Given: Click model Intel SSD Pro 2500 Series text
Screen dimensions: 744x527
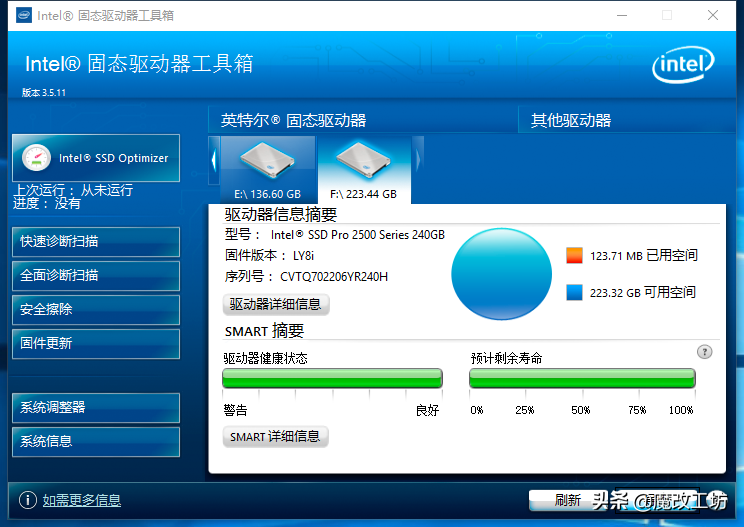Looking at the screenshot, I should point(358,235).
